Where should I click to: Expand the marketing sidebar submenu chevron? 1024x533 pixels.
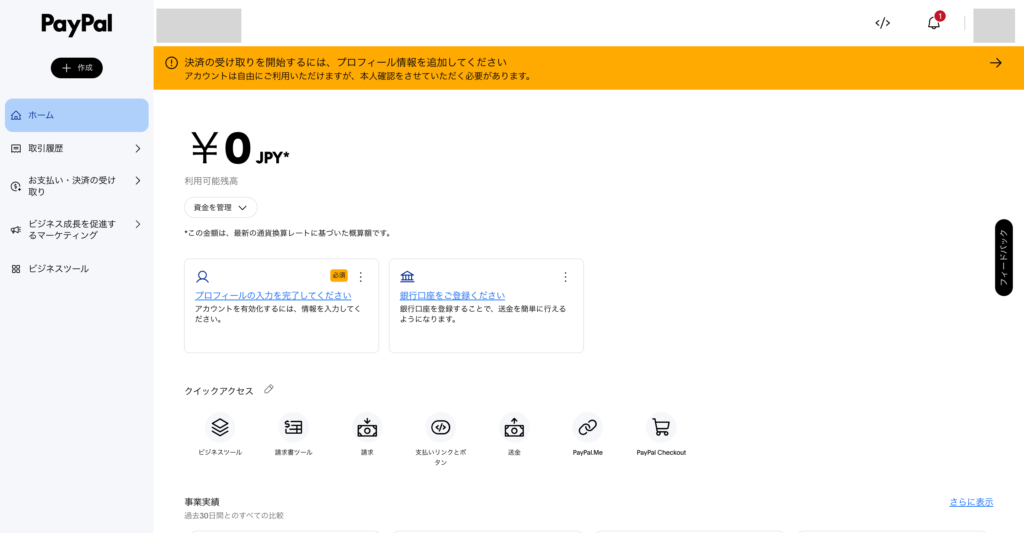coord(138,225)
